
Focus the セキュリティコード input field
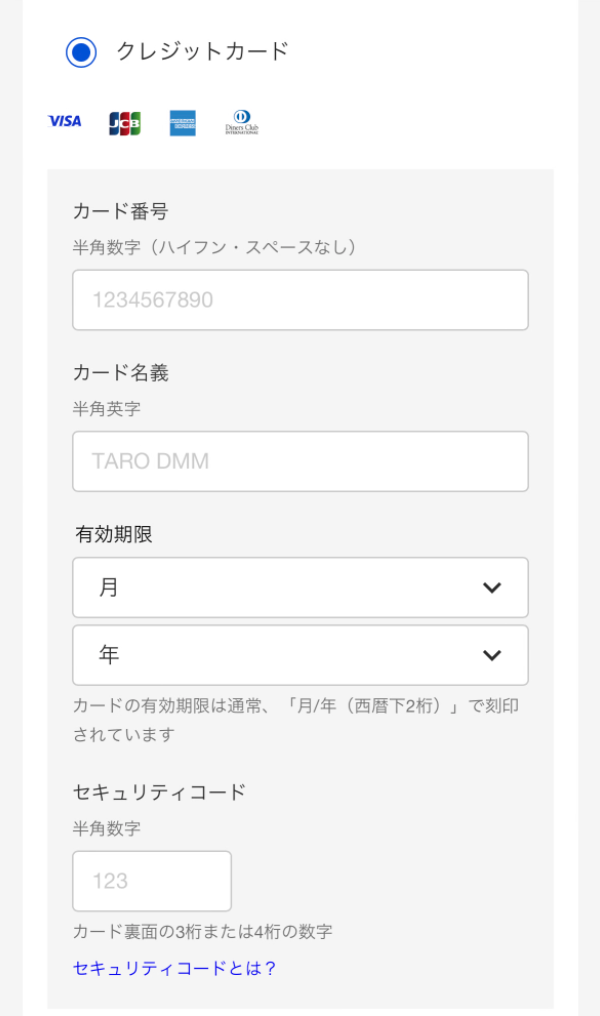tap(152, 881)
